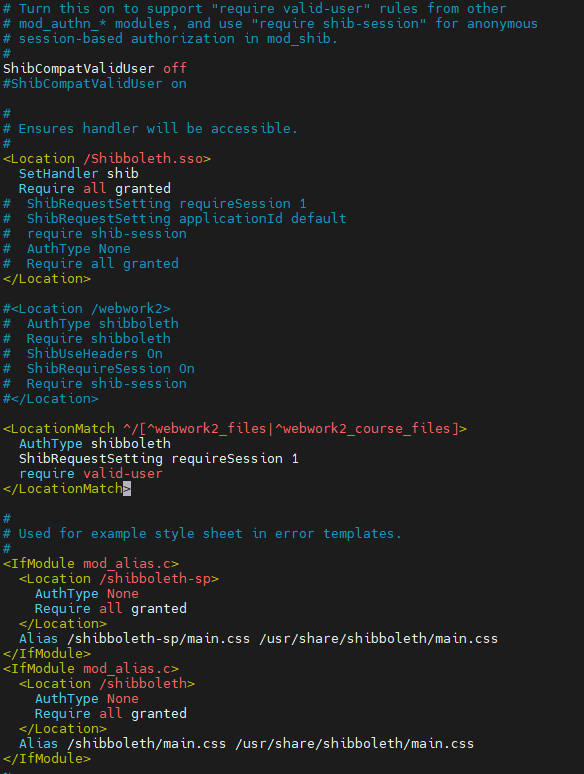Place cursor on '/Shibboleth.sso' location path

(143, 158)
